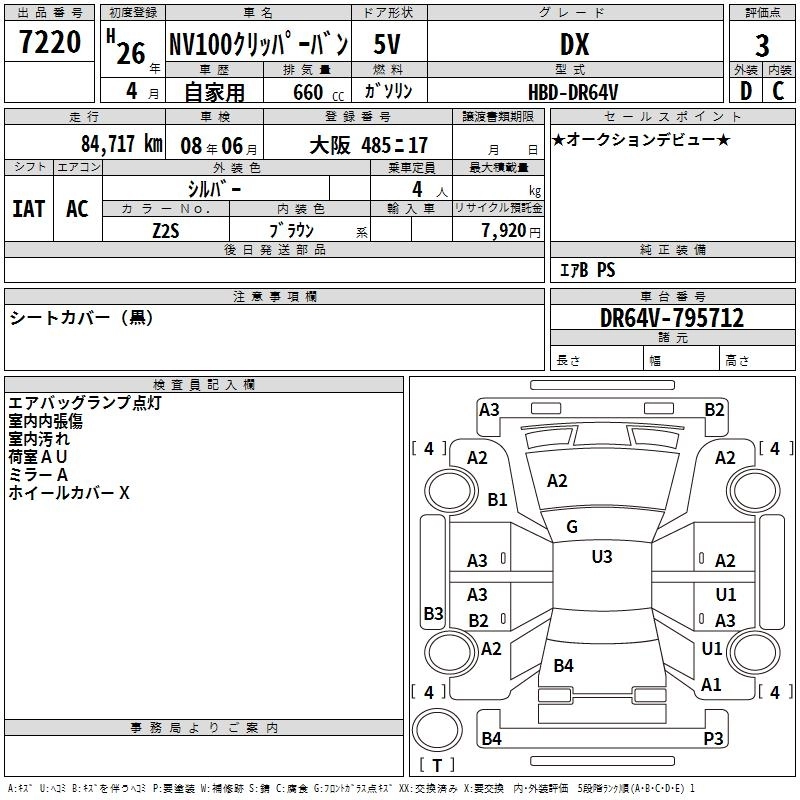Select the B3 marking on diagram
The height and width of the screenshot is (800, 800).
pyautogui.click(x=433, y=613)
